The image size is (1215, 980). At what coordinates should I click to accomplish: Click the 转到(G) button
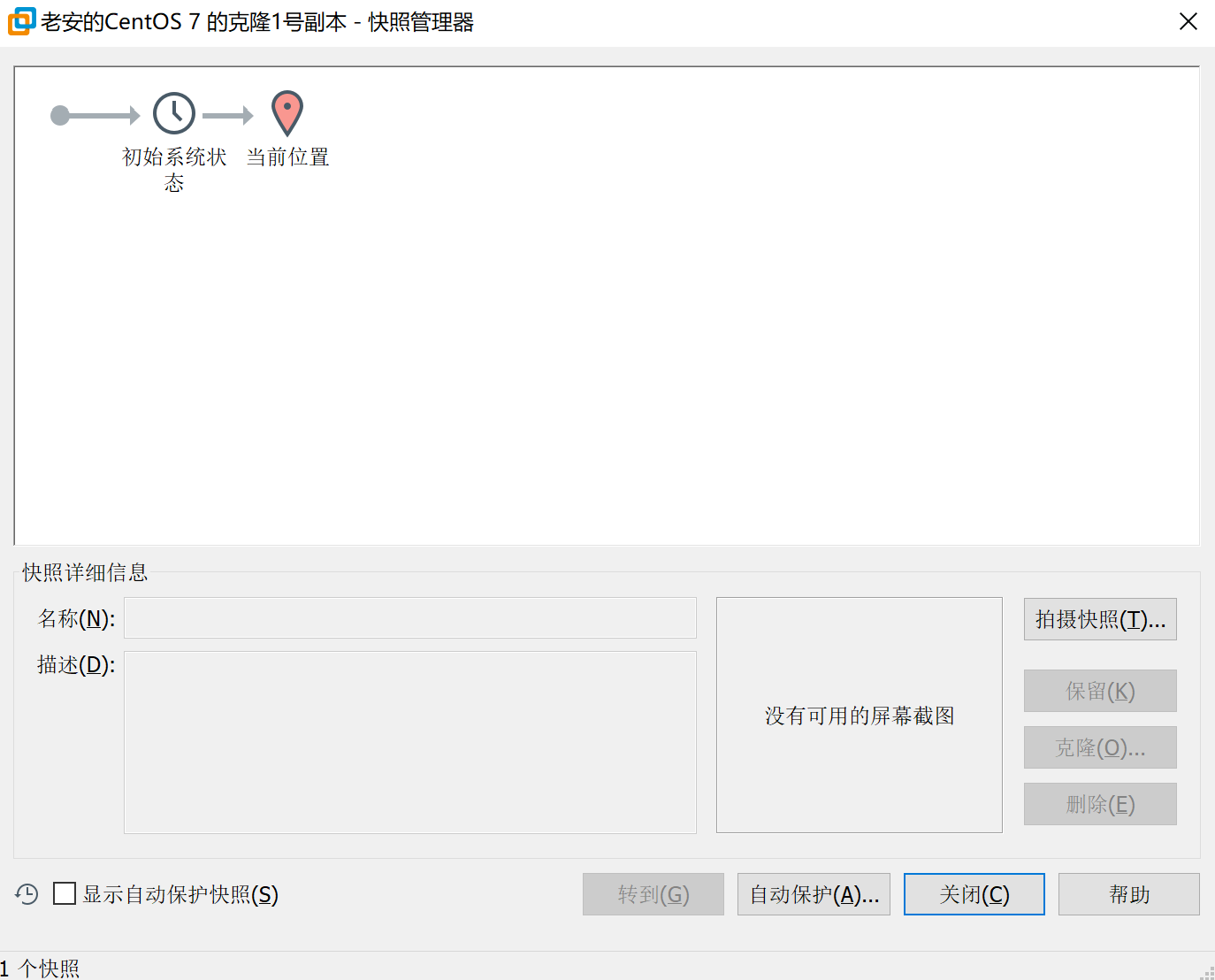[653, 894]
